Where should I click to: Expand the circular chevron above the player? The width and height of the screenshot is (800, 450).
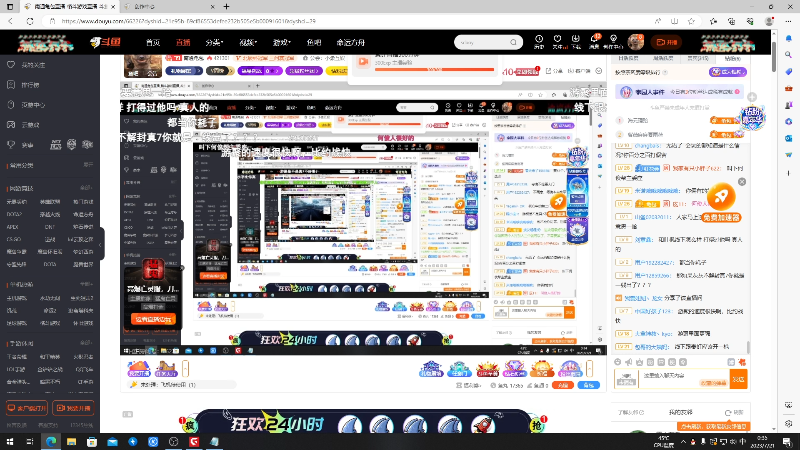pyautogui.click(x=599, y=71)
